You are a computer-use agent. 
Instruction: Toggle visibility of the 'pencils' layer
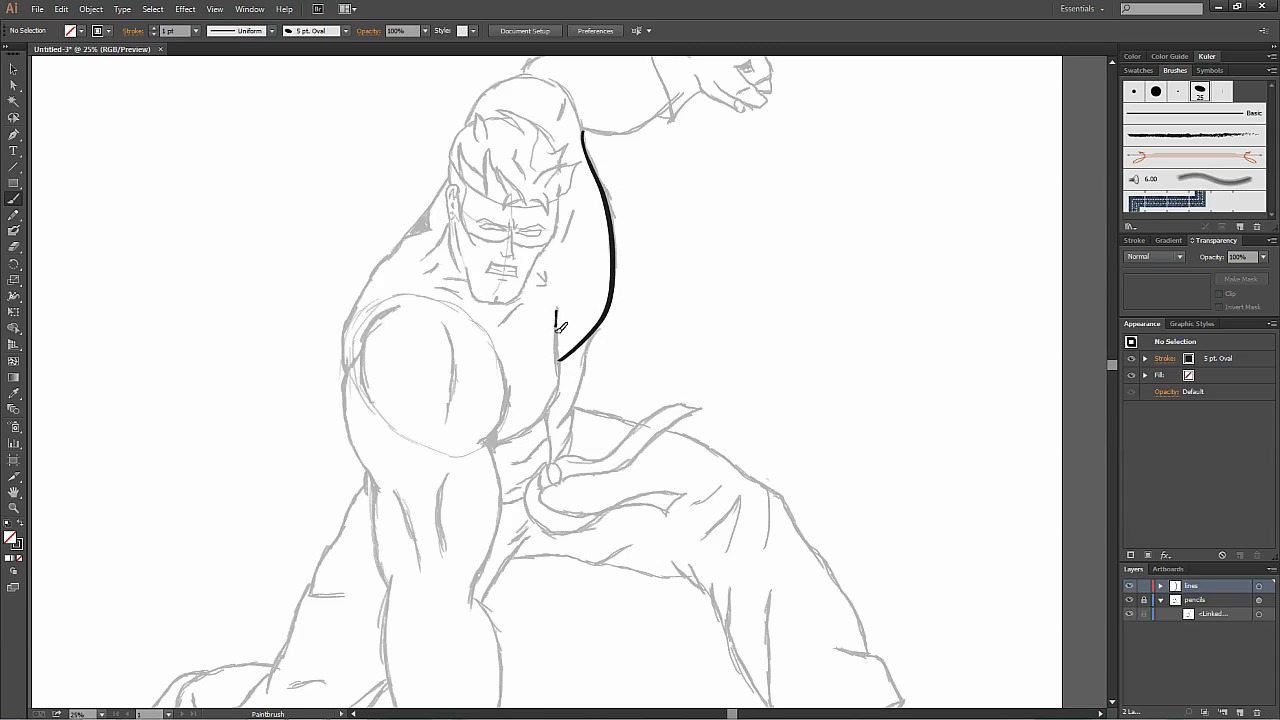pyautogui.click(x=1130, y=600)
